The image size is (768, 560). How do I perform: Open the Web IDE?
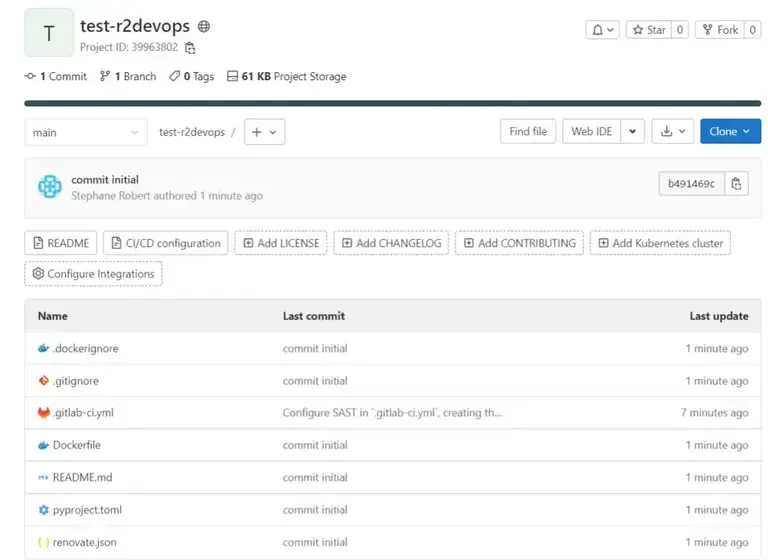point(592,131)
